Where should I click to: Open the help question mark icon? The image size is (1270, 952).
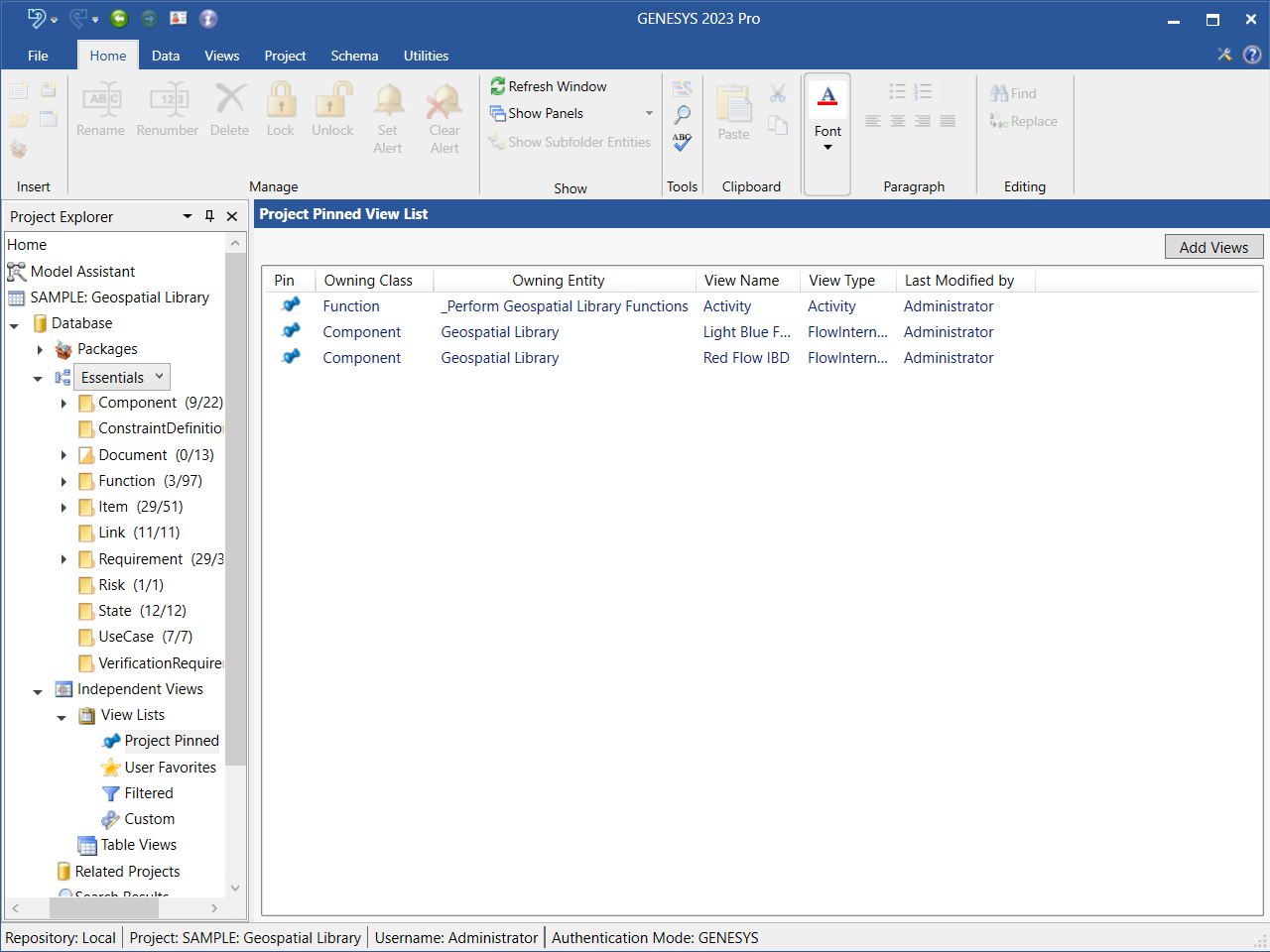[1252, 55]
